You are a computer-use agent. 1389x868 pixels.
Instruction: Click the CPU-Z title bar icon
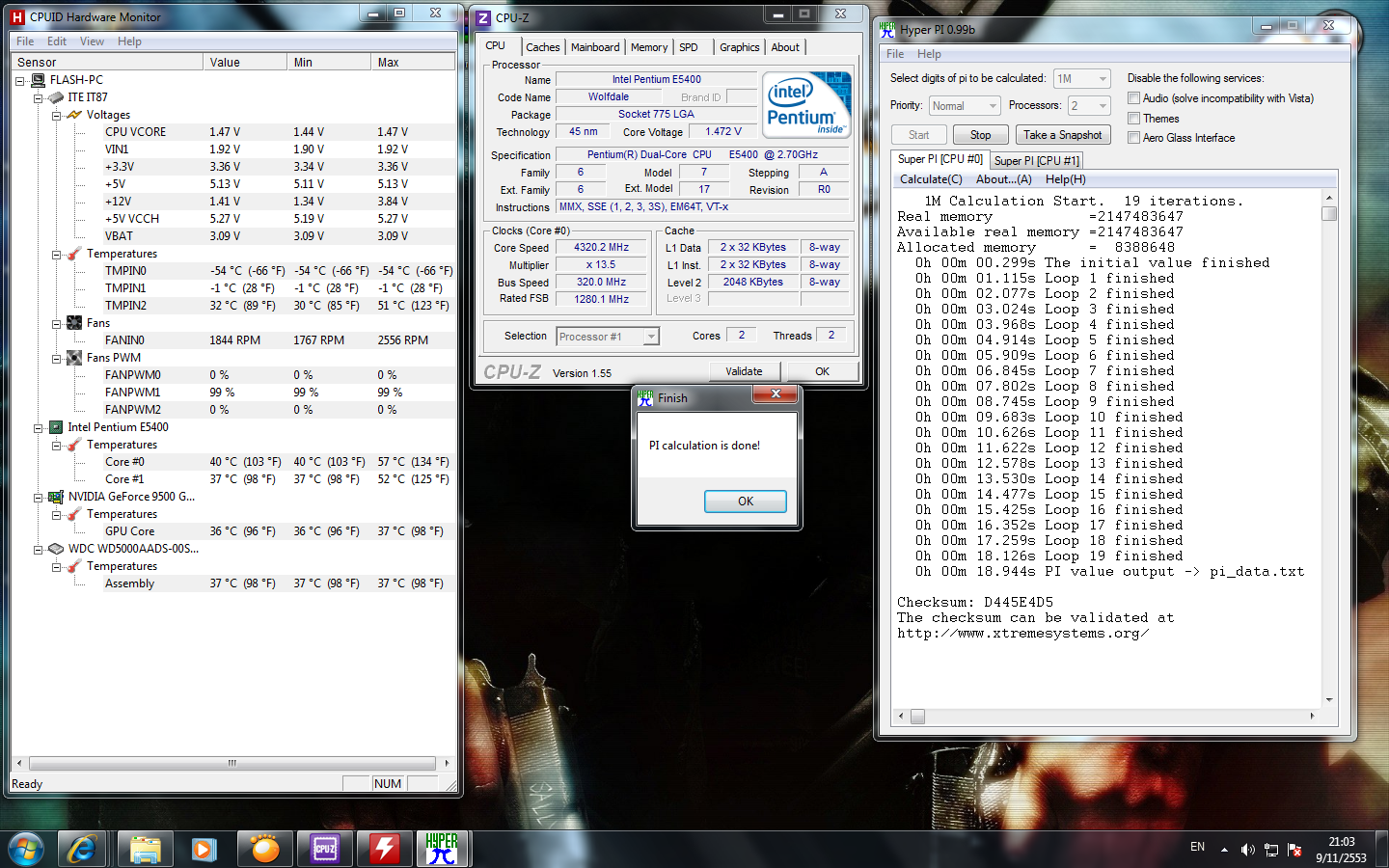tap(483, 17)
